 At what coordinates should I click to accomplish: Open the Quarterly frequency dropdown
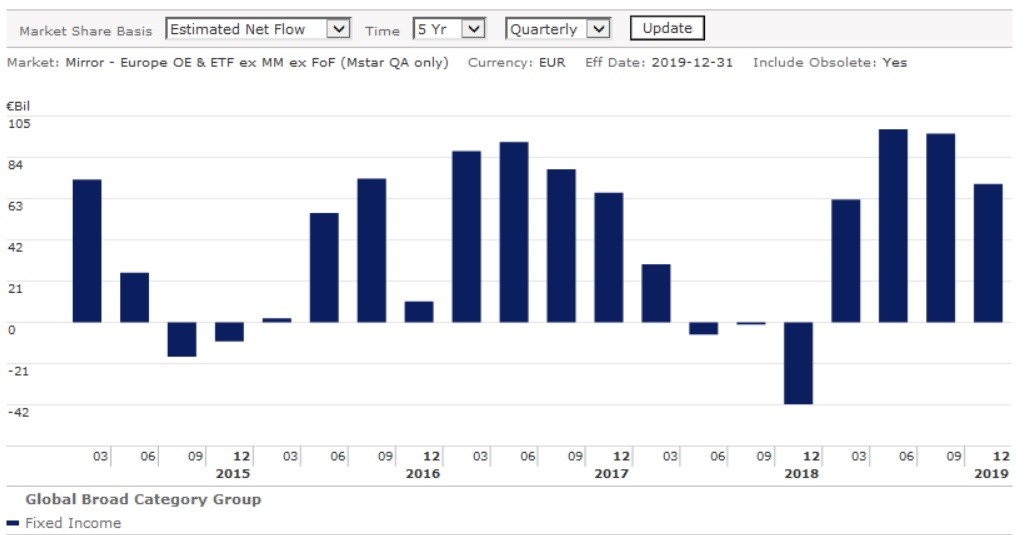[x=558, y=29]
